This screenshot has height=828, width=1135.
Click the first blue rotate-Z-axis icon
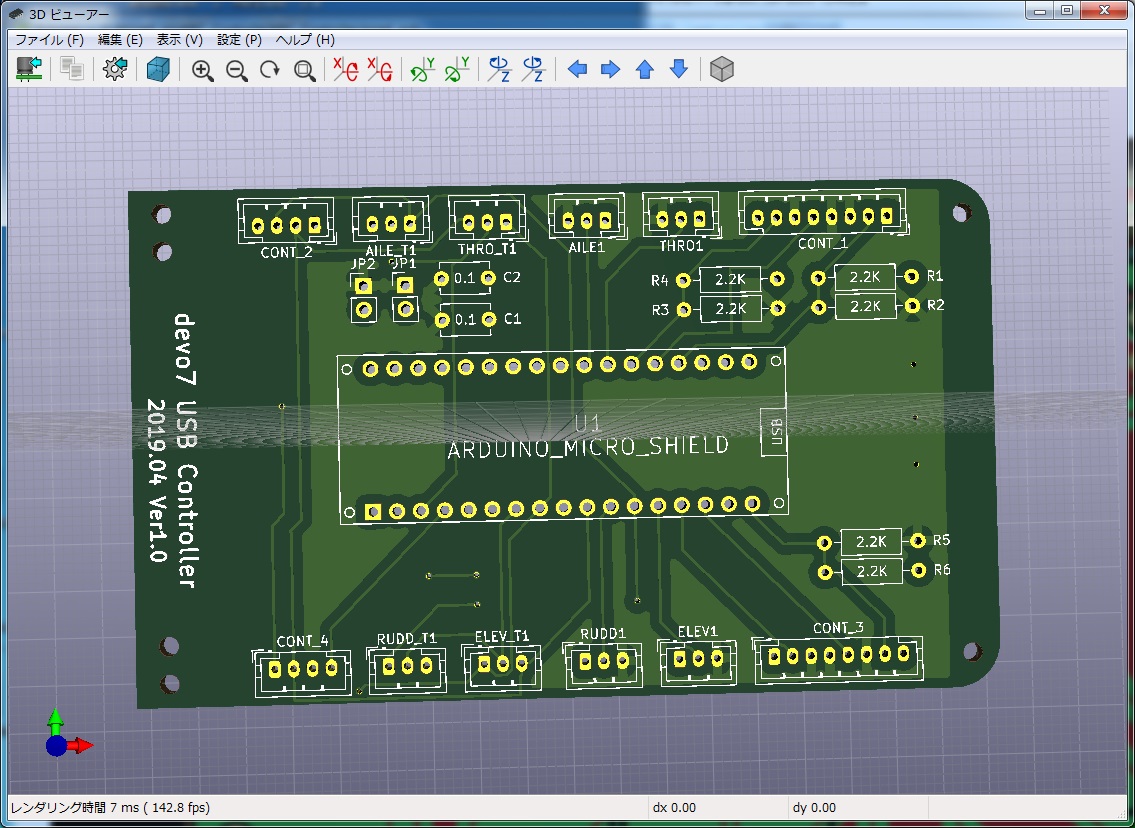[498, 69]
